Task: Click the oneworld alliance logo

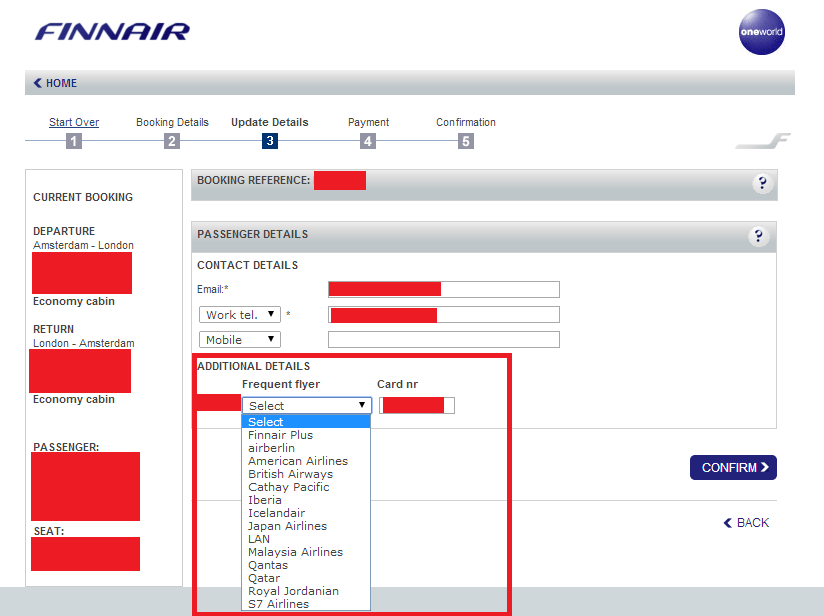Action: tap(761, 32)
